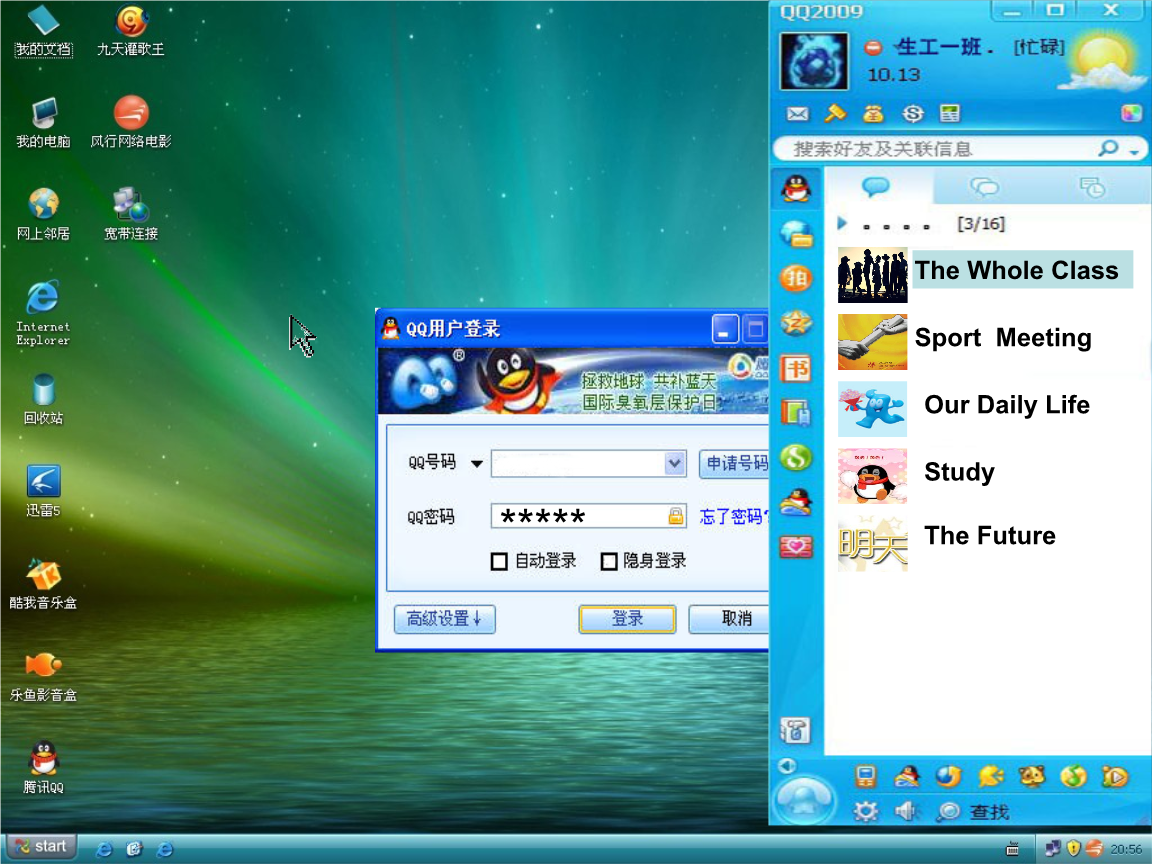This screenshot has height=864, width=1152.
Task: Open the Thunder 5 (迅雷5) desktop icon
Action: click(x=43, y=482)
